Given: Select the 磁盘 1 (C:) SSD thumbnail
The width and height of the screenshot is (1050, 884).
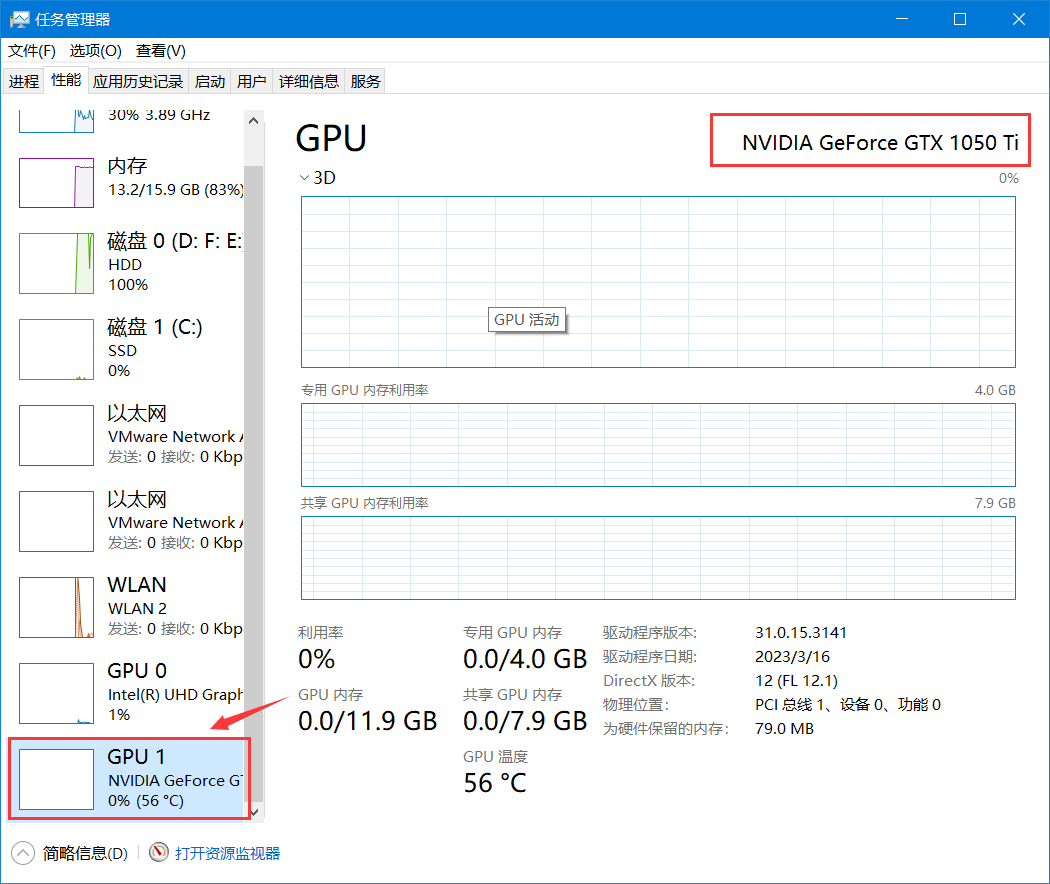Looking at the screenshot, I should [56, 349].
